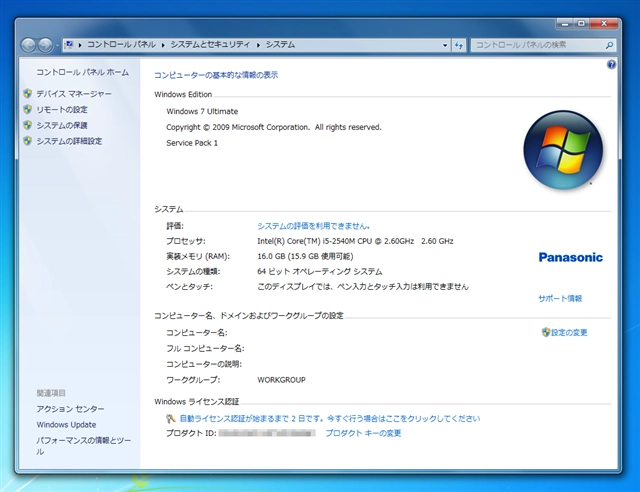Viewport: 640px width, 492px height.
Task: Click the Windows 7 logo orb image
Action: pyautogui.click(x=563, y=150)
